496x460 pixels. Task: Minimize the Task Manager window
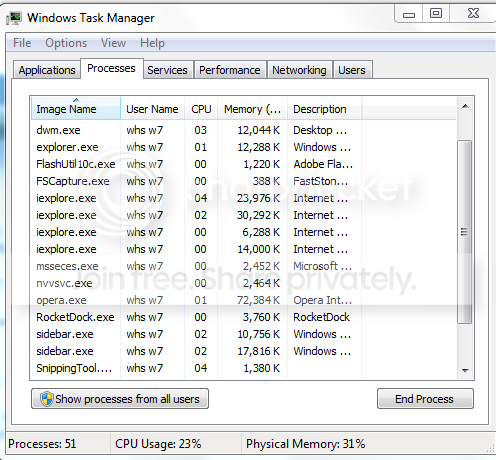[x=409, y=14]
